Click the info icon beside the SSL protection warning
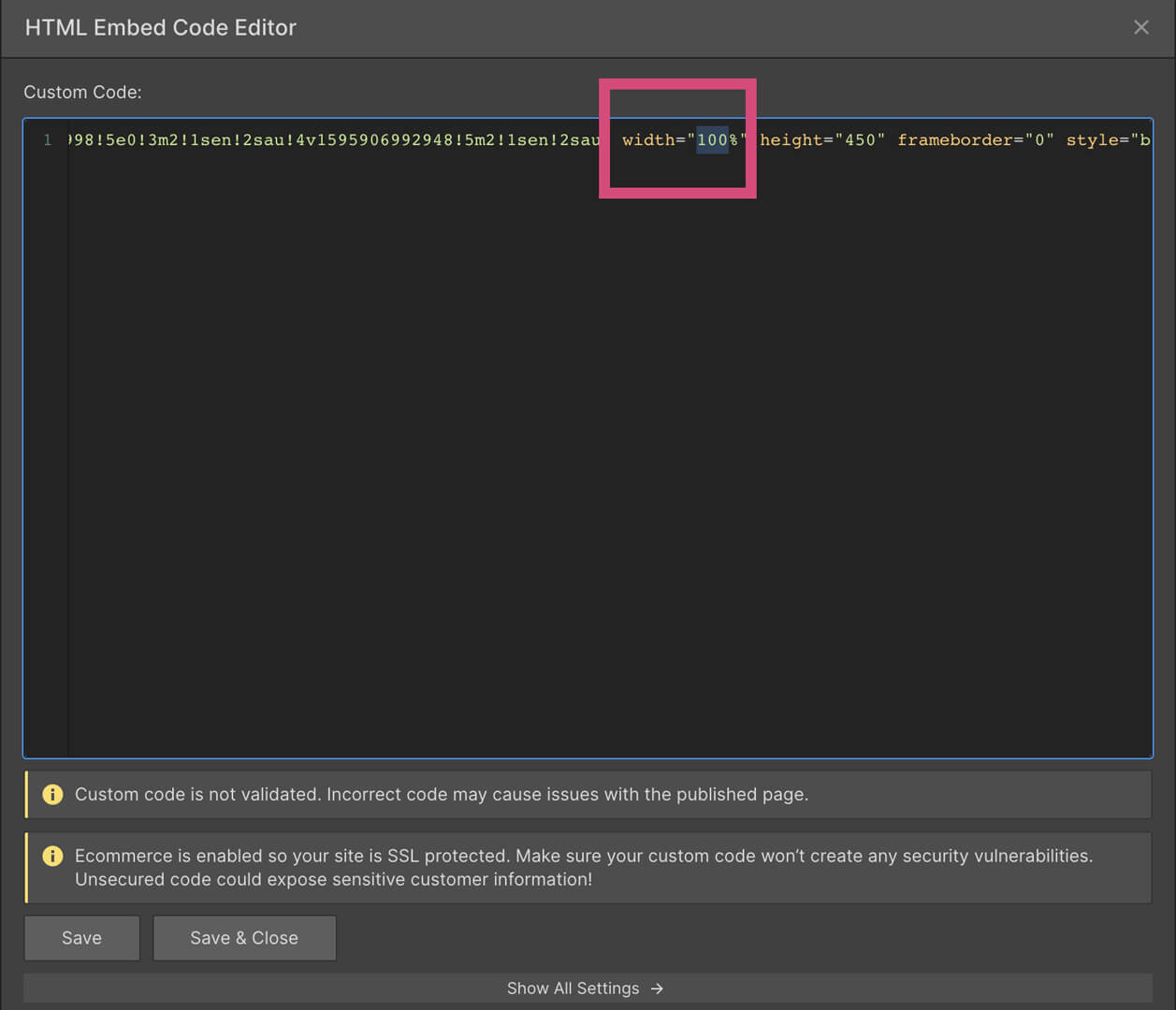The height and width of the screenshot is (1010, 1176). click(52, 856)
